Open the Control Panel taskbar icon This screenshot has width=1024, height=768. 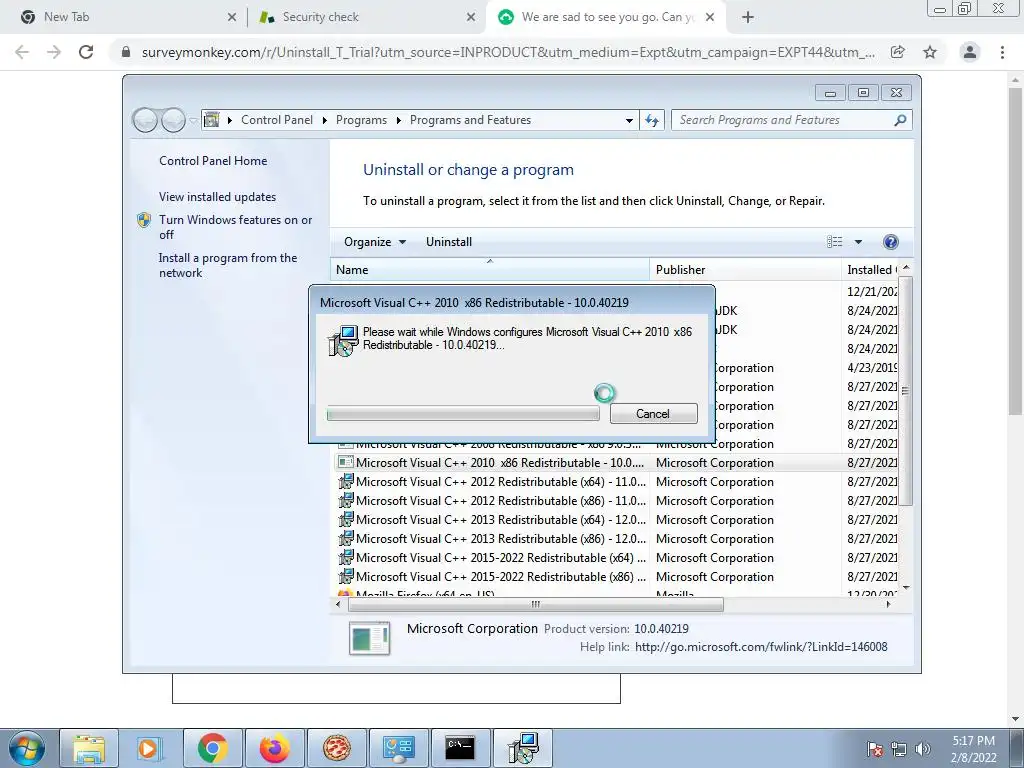(x=398, y=748)
